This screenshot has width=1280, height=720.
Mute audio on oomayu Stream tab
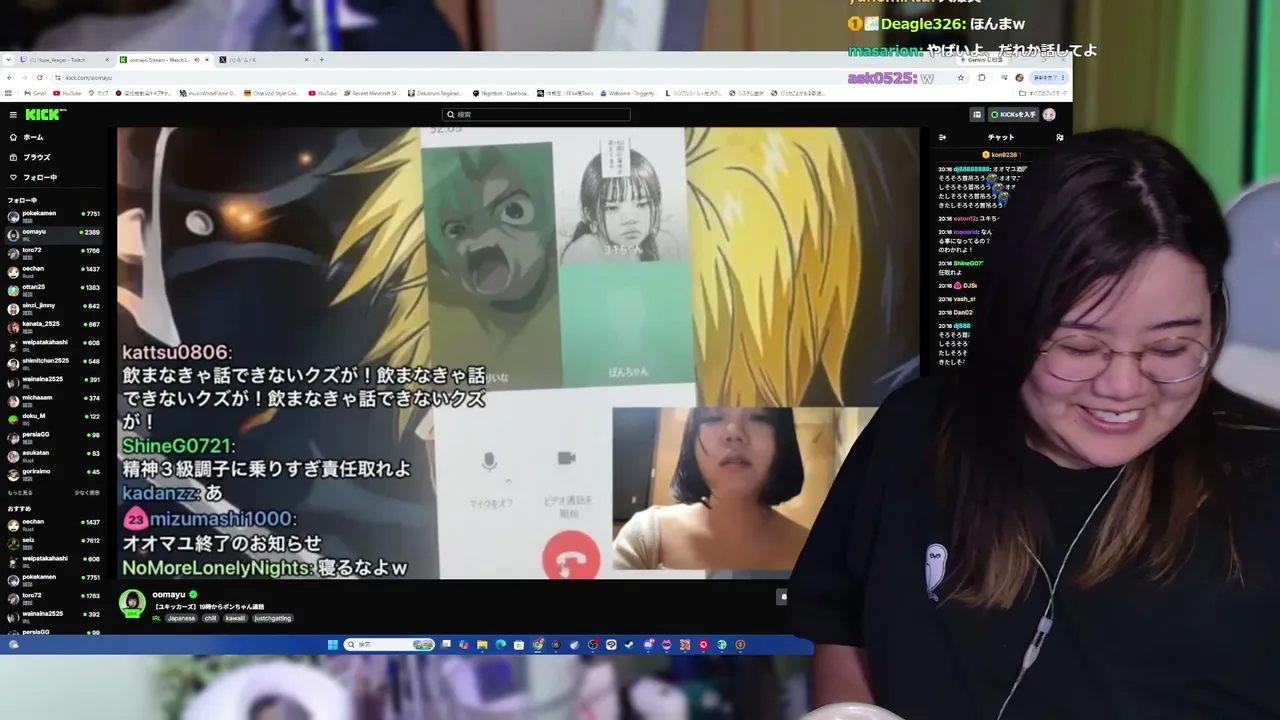196,60
